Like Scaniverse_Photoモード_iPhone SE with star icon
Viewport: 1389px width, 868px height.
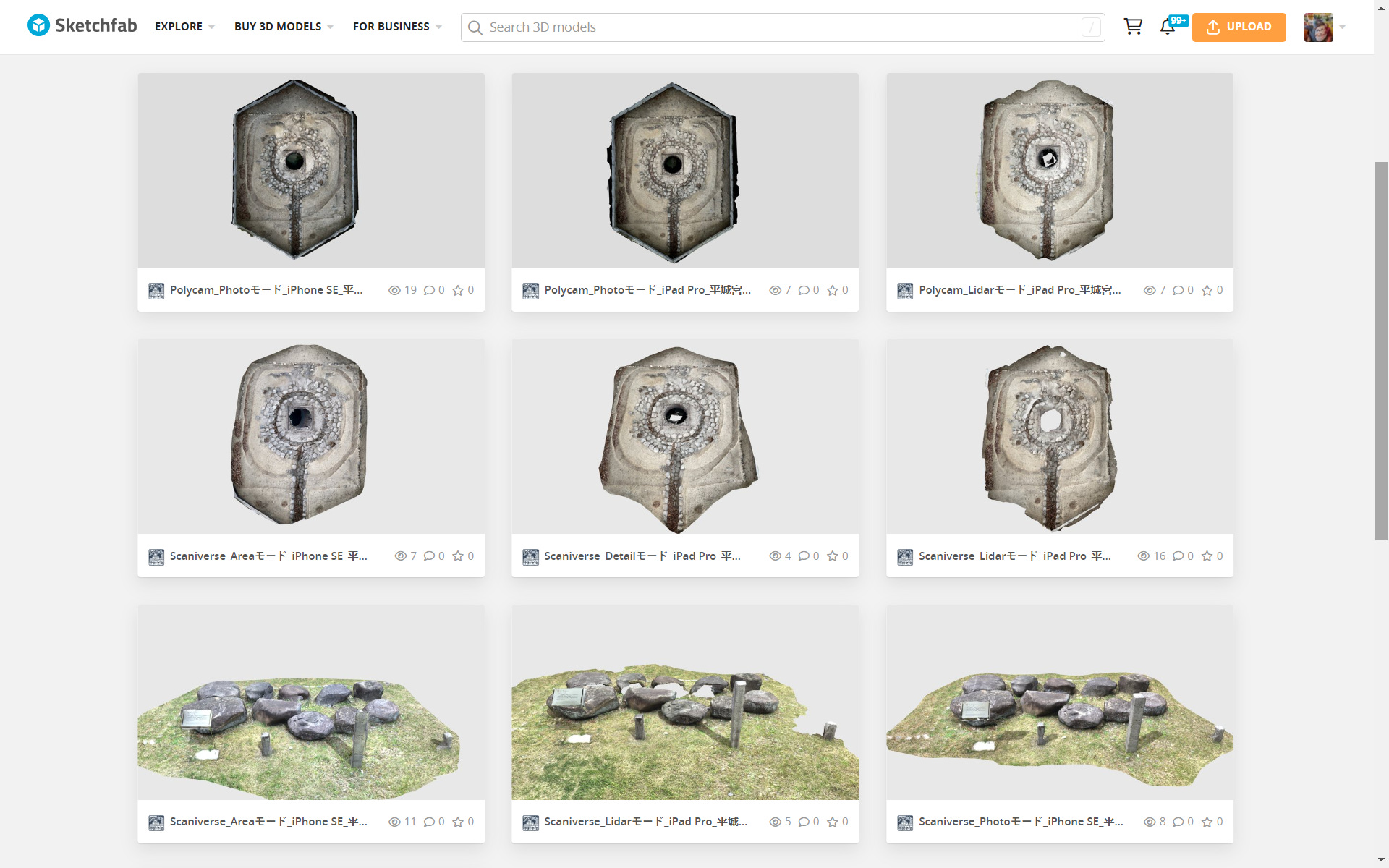(1207, 822)
